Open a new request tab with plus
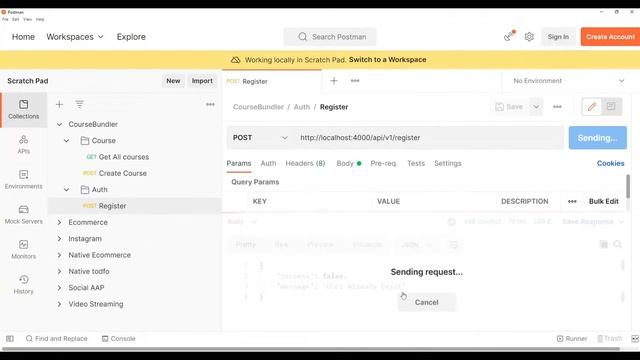Viewport: 640px width, 360px height. (334, 81)
